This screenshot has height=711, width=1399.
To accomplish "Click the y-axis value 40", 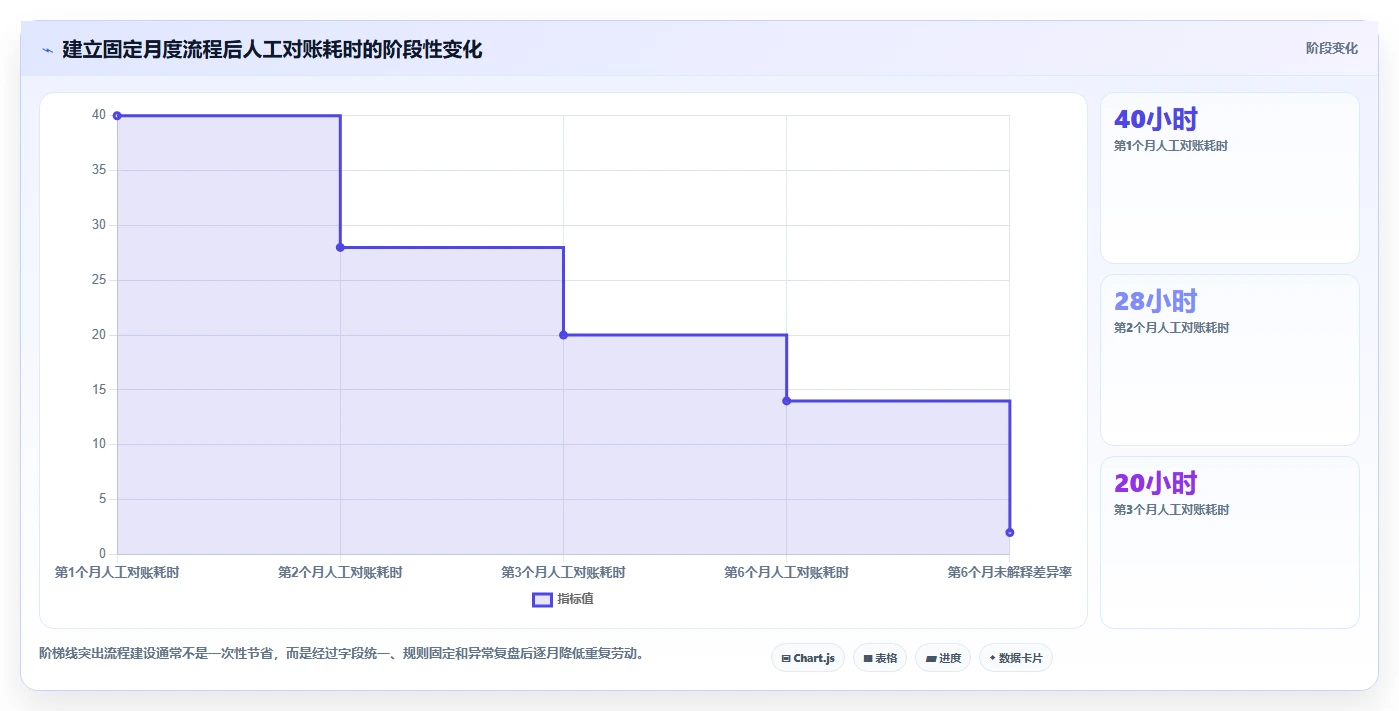I will click(x=99, y=115).
